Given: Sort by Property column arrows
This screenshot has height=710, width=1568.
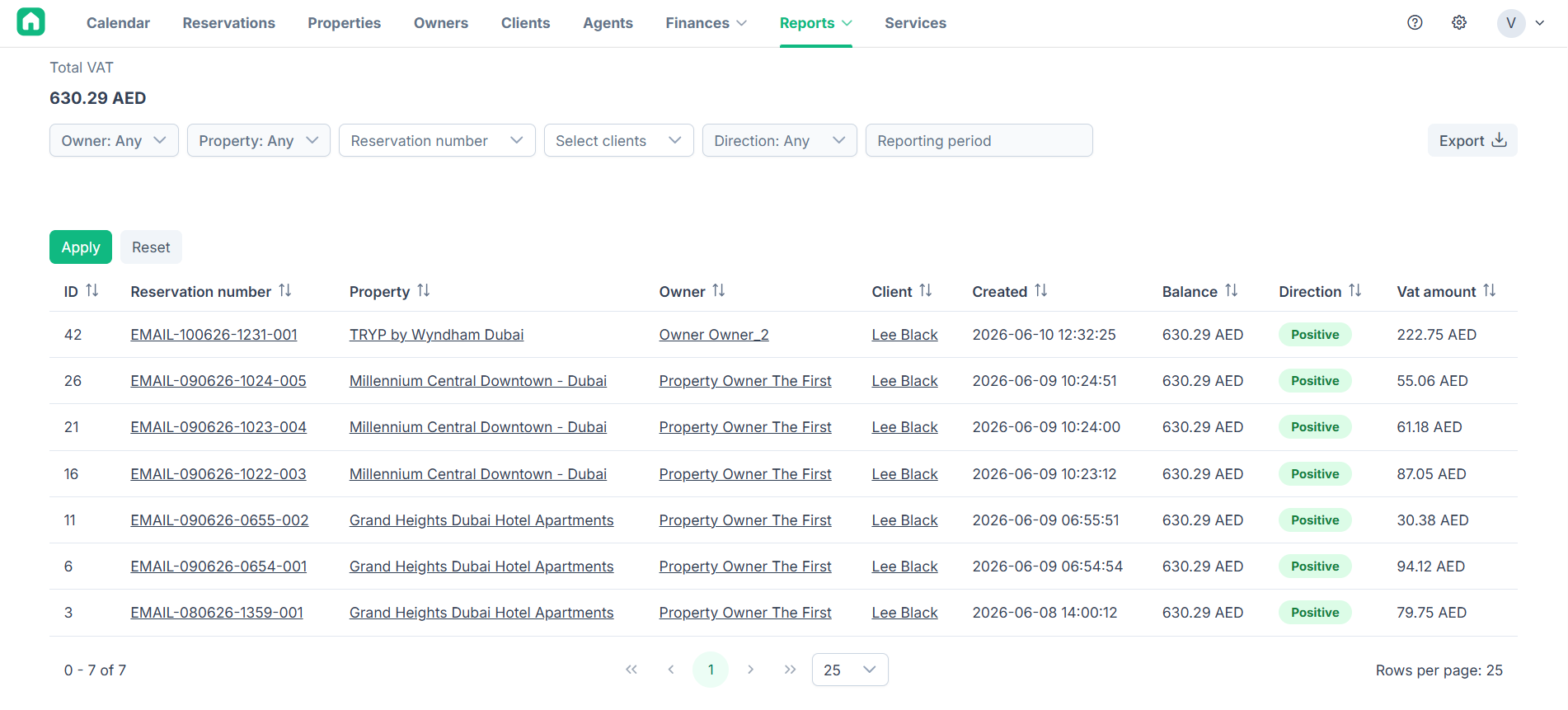Looking at the screenshot, I should 424,290.
